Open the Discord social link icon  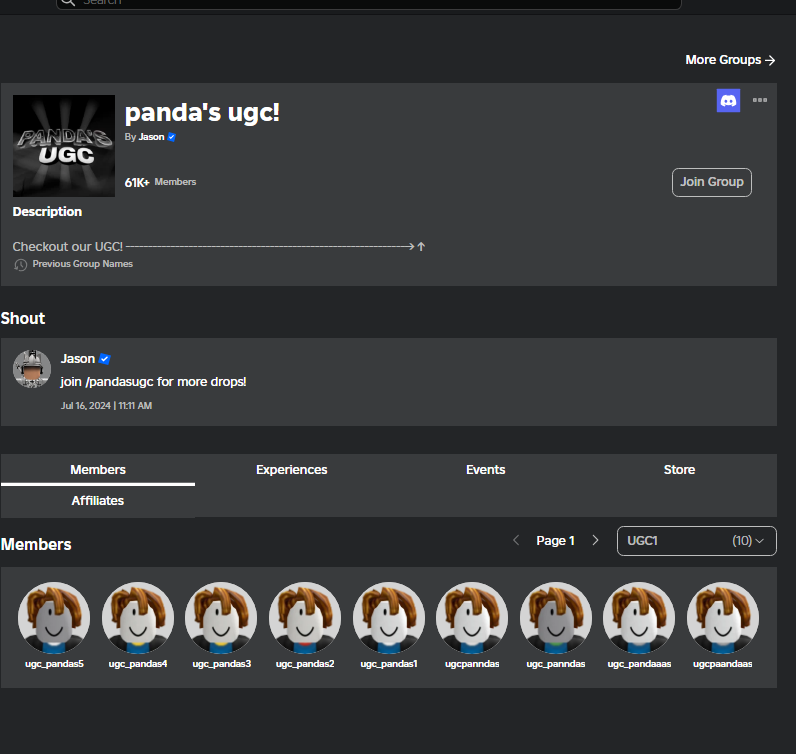point(728,101)
